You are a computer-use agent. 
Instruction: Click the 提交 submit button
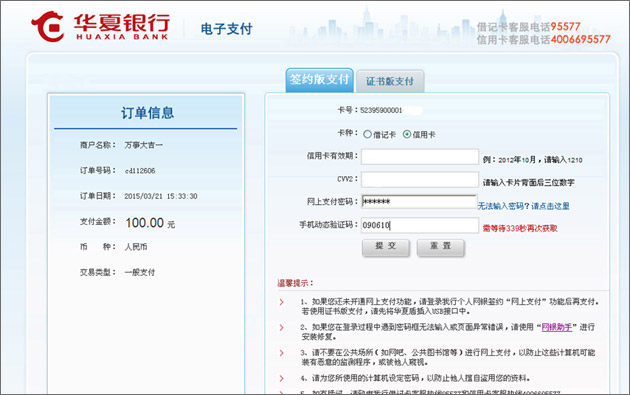coord(386,248)
